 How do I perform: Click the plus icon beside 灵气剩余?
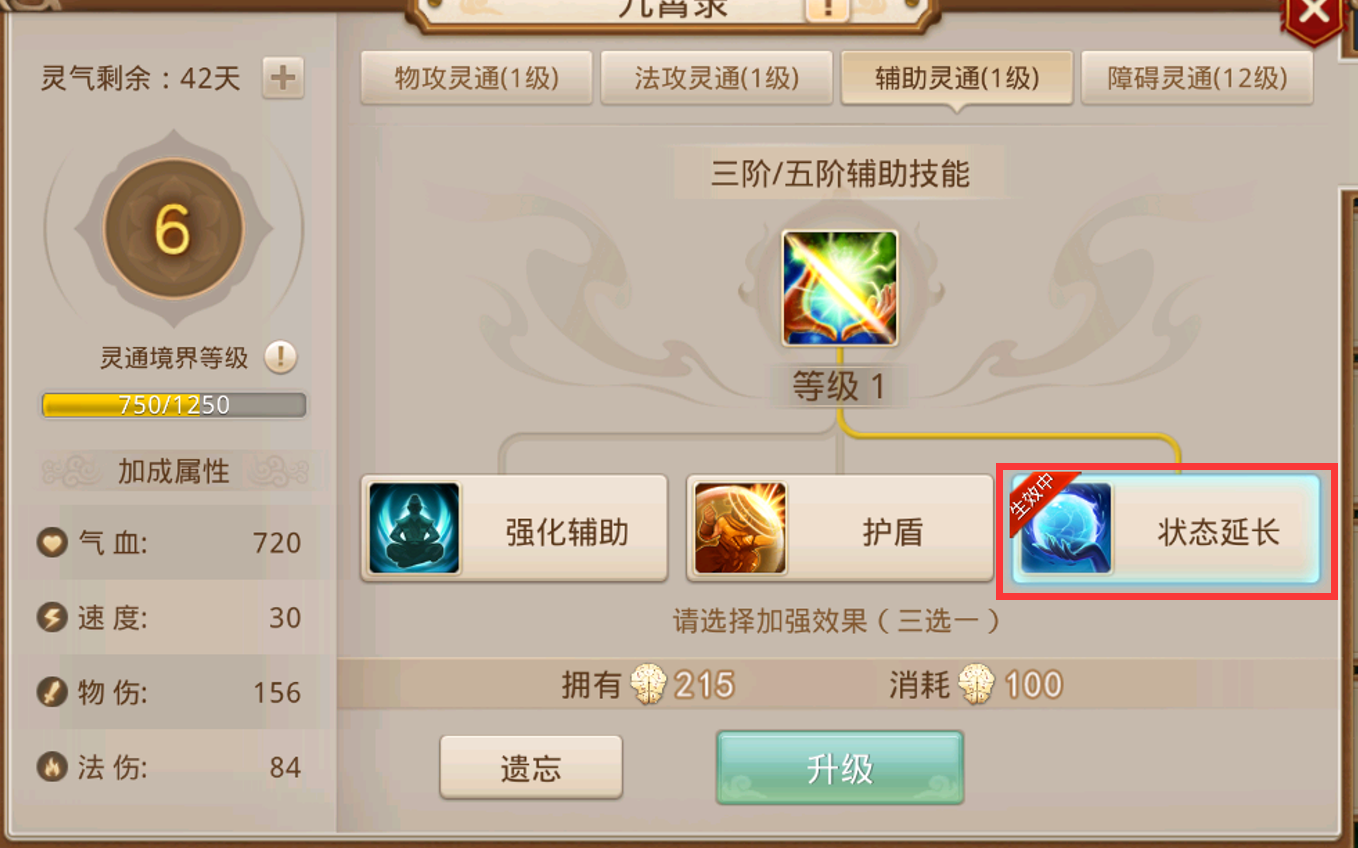(283, 78)
